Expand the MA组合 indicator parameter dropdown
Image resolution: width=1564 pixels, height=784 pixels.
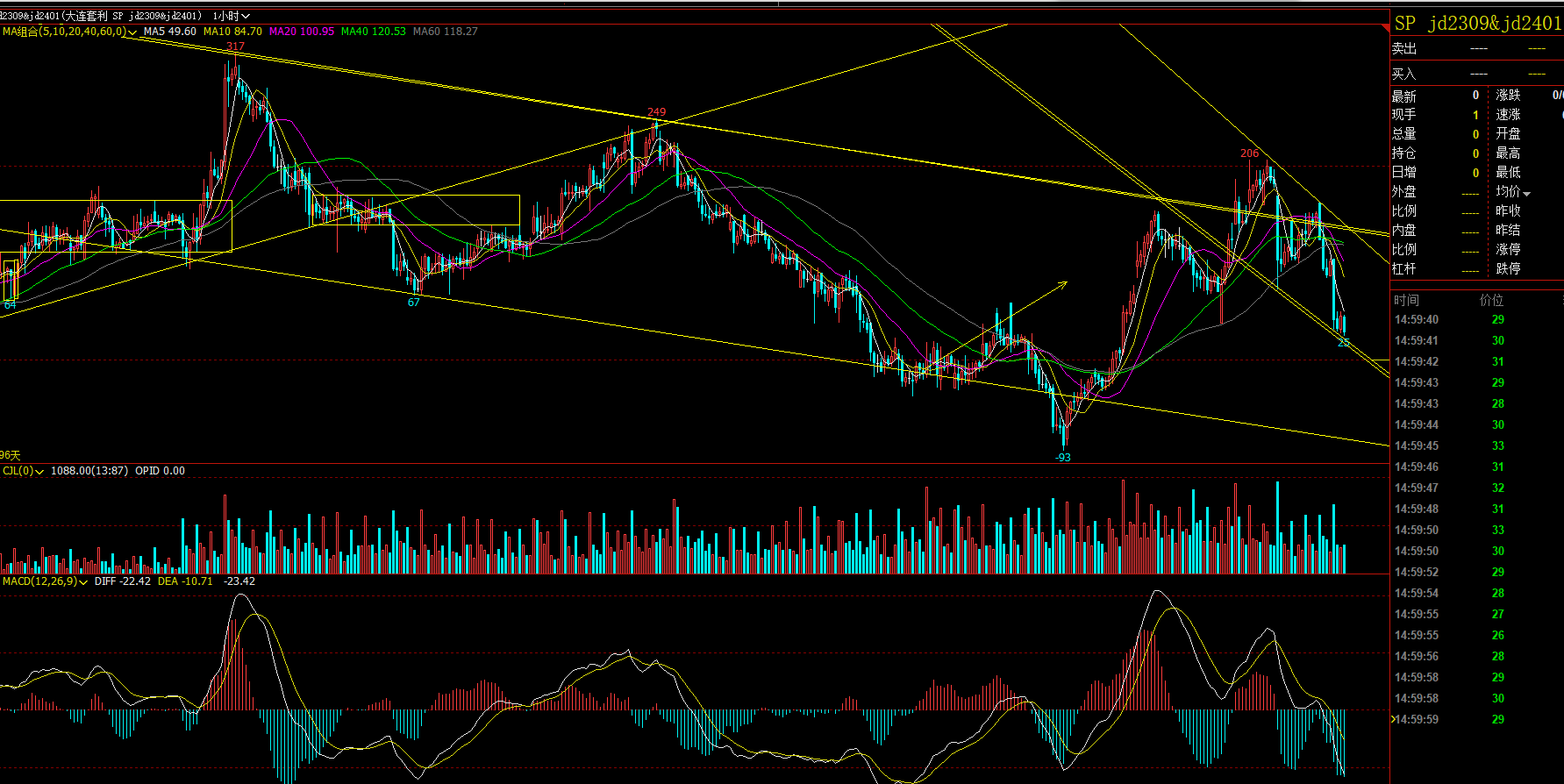point(132,32)
